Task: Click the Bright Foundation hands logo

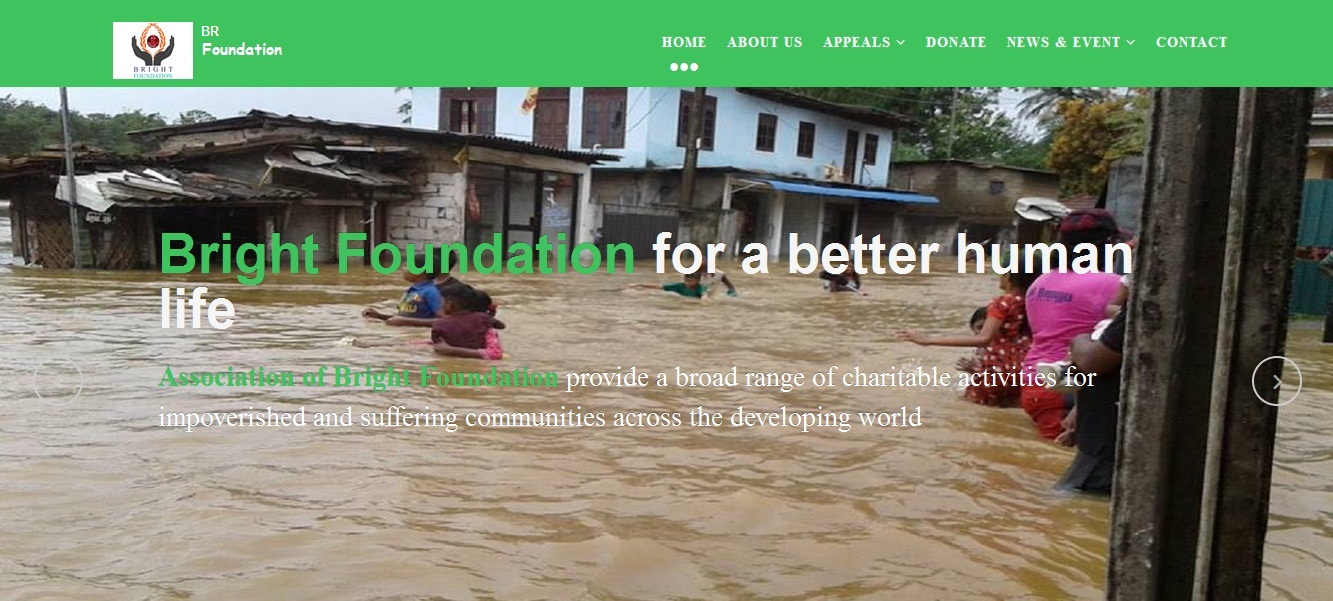Action: click(x=153, y=50)
